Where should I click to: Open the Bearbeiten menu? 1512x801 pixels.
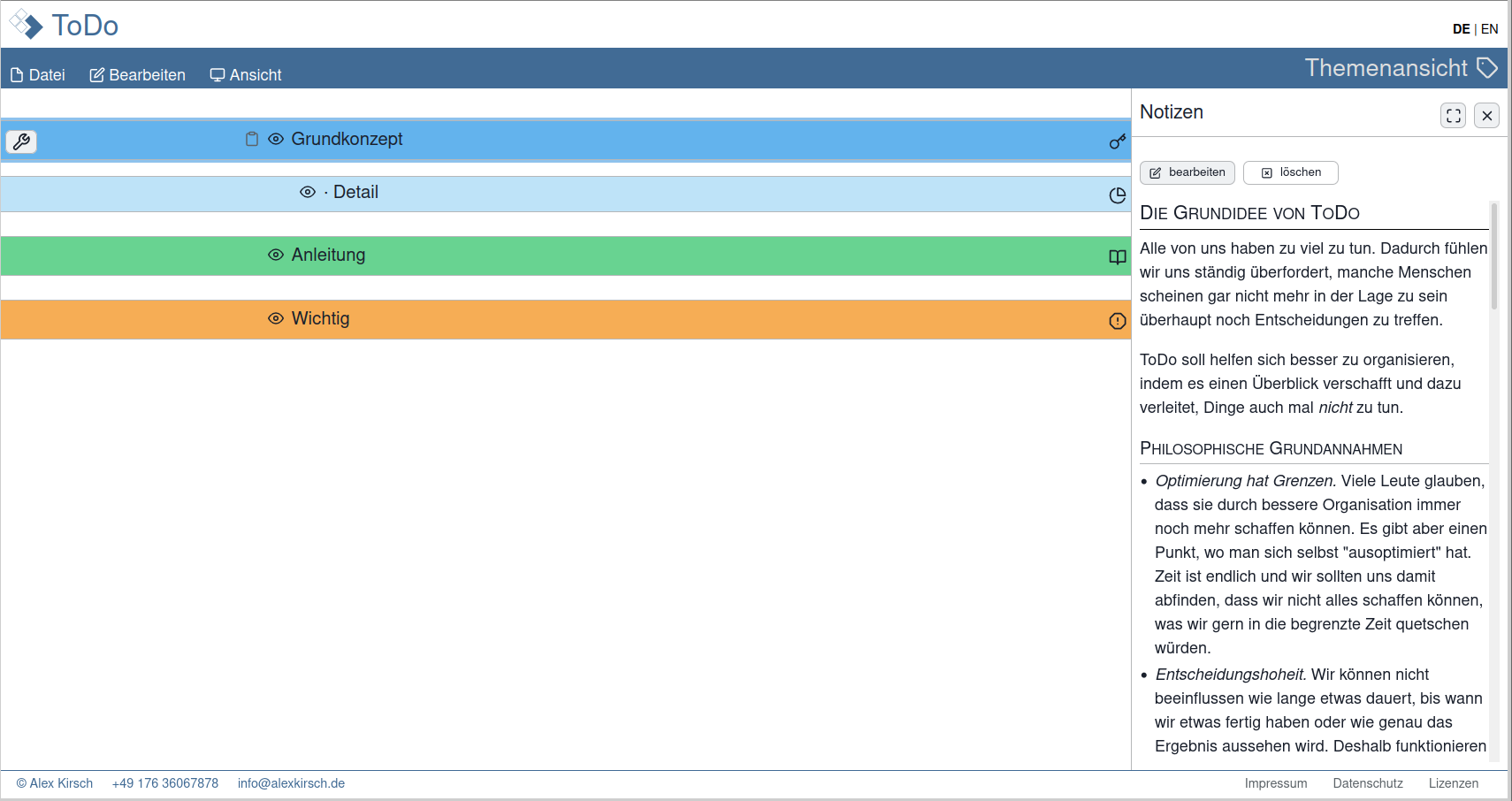(x=138, y=75)
